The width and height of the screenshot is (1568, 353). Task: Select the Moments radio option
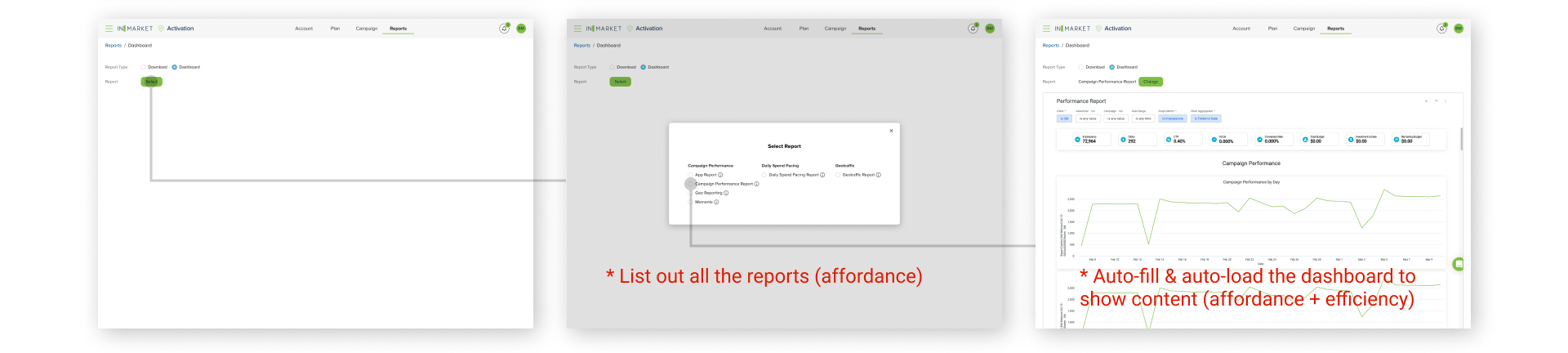point(691,202)
